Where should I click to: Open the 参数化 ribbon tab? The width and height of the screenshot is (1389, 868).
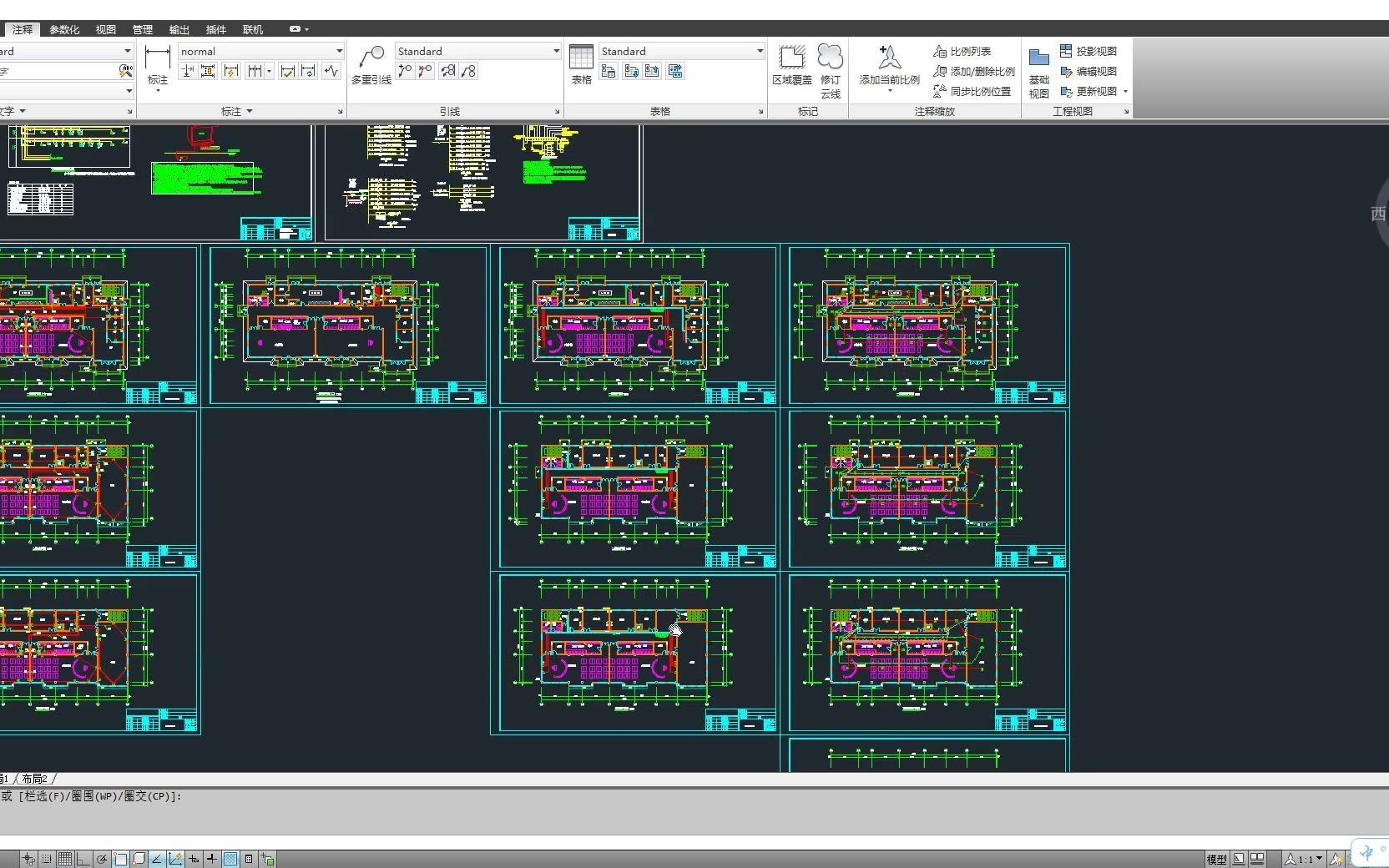click(x=64, y=29)
